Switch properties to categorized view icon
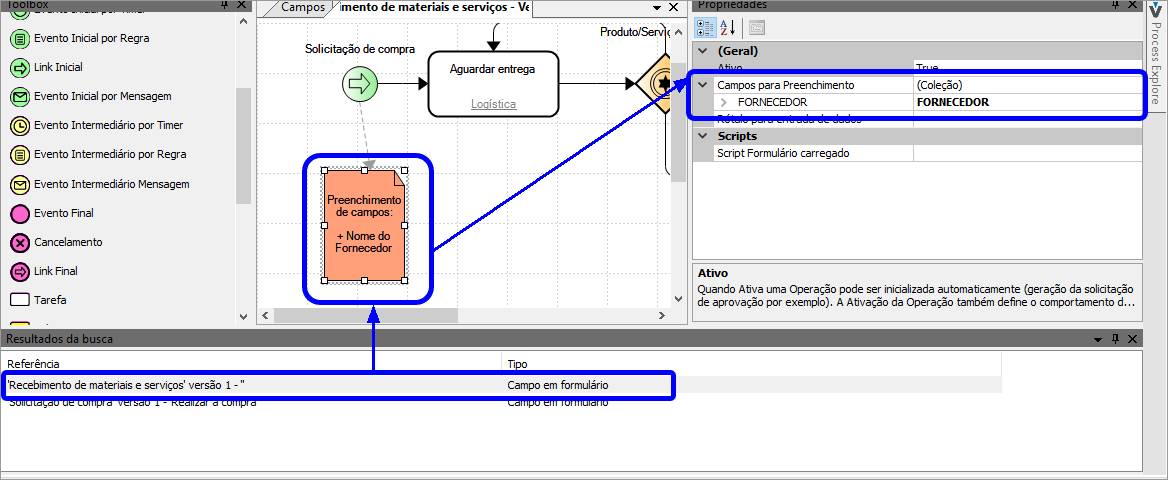Screen dimensions: 1168x480 click(705, 28)
